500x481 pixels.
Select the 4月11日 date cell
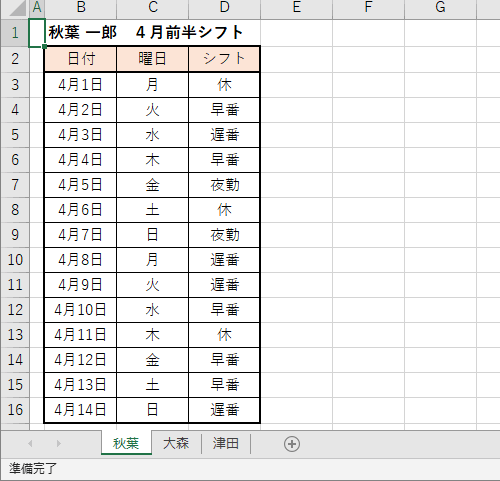click(x=81, y=335)
